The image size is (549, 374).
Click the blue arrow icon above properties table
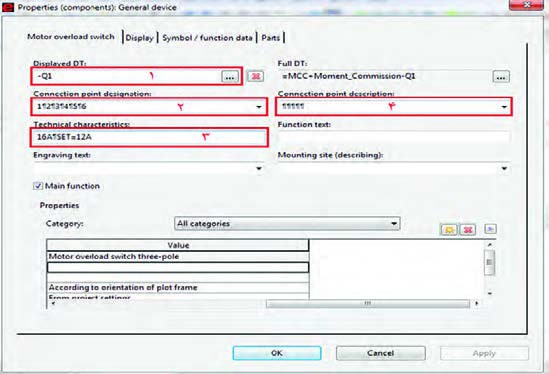click(491, 229)
